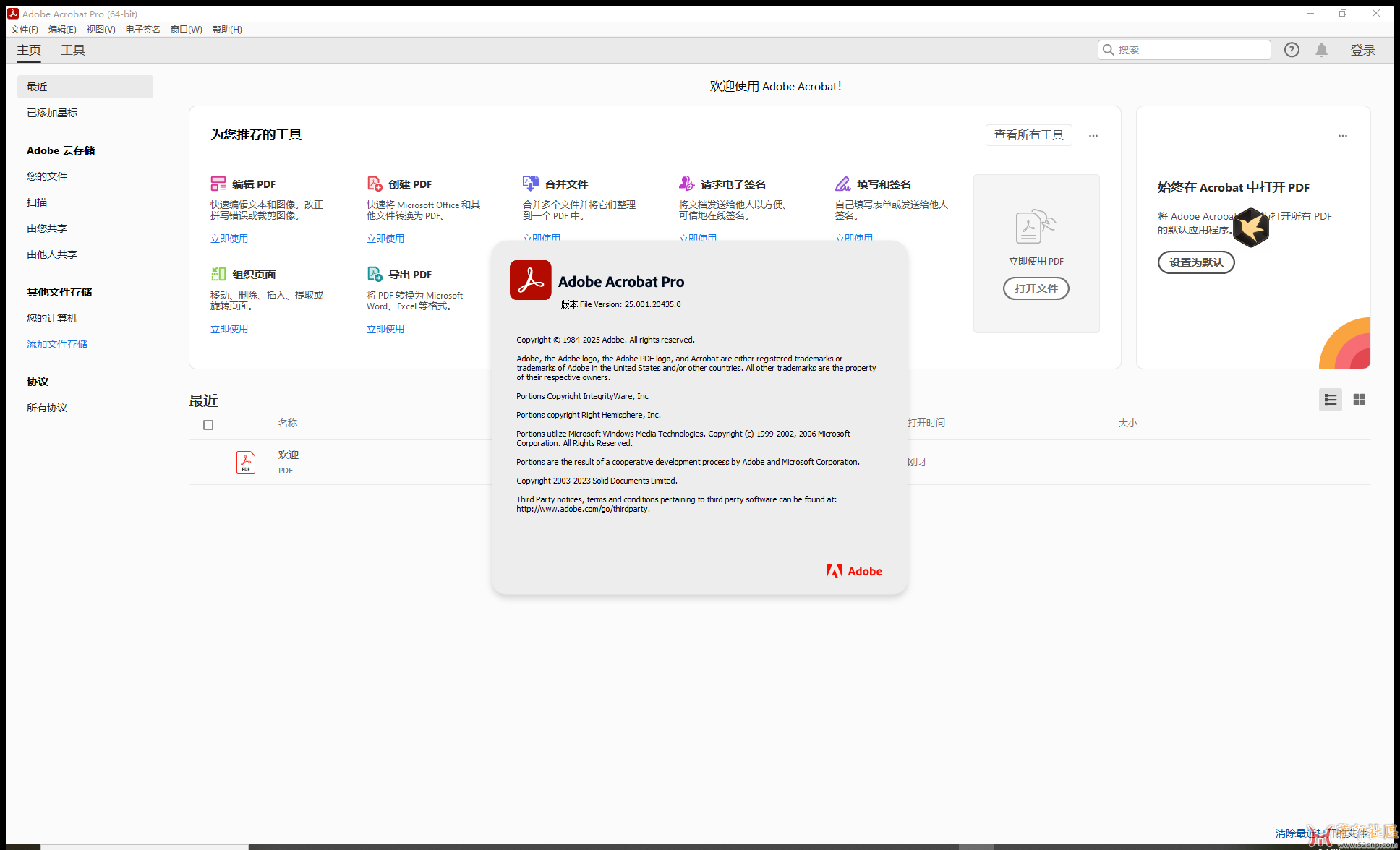The width and height of the screenshot is (1400, 850).
Task: Tick the select-all checkbox in recent list
Action: pyautogui.click(x=208, y=425)
